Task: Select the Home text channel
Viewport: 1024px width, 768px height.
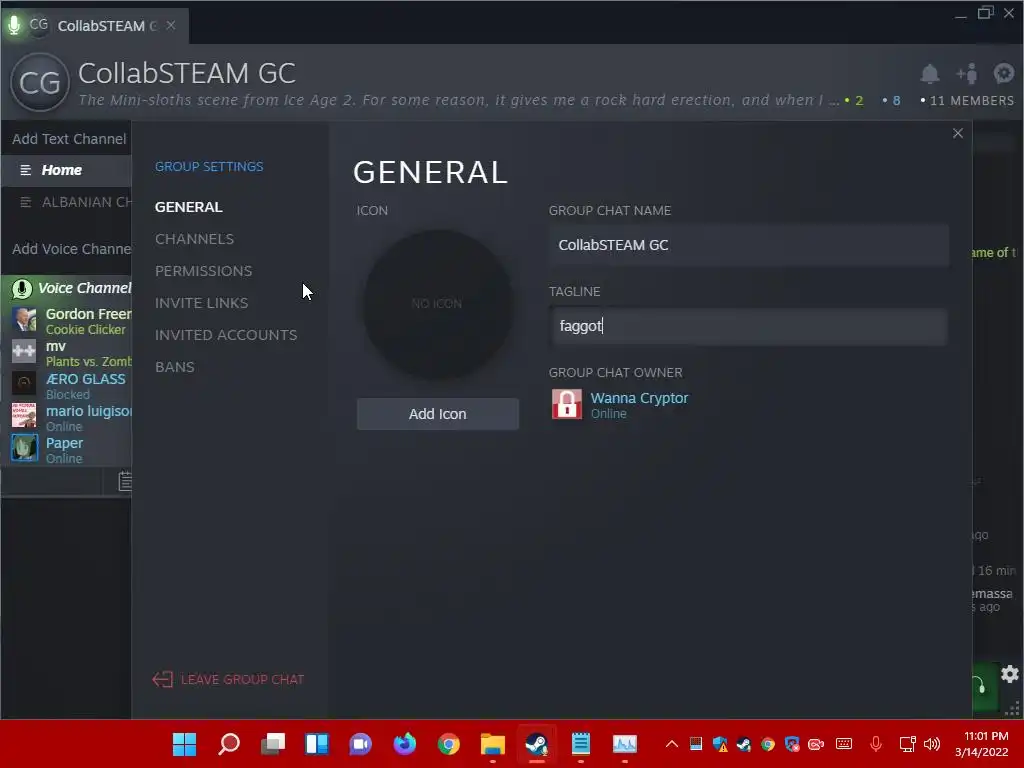Action: (66, 170)
